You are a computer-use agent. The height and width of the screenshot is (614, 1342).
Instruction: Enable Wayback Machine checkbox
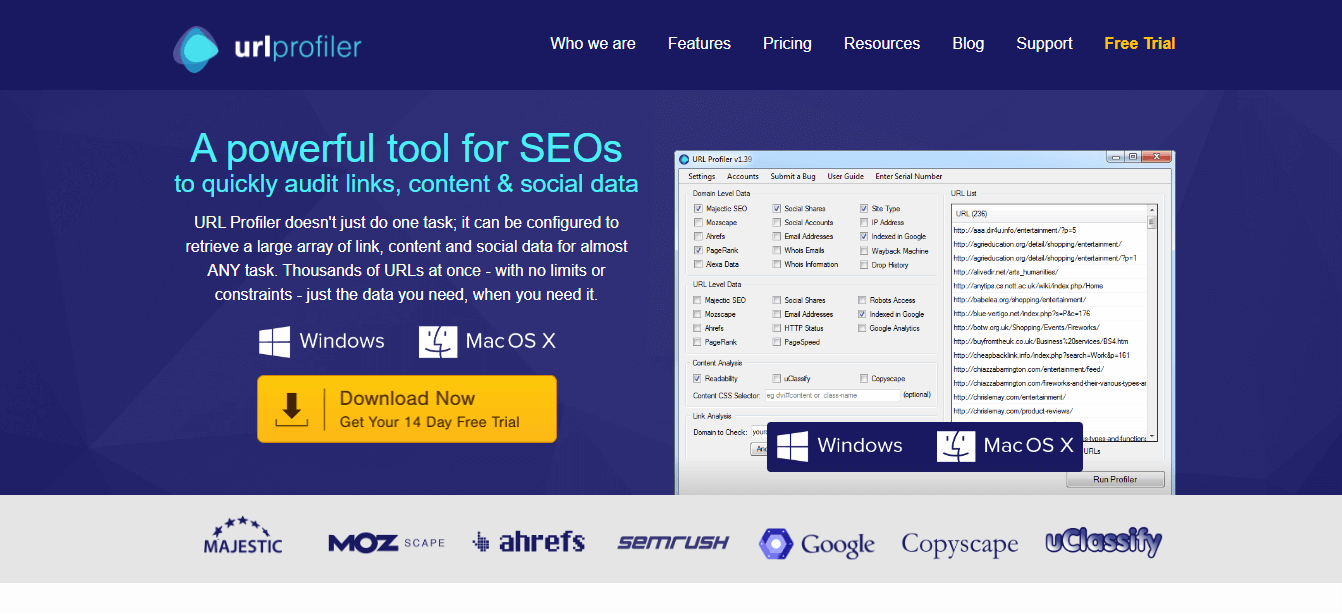tap(864, 251)
